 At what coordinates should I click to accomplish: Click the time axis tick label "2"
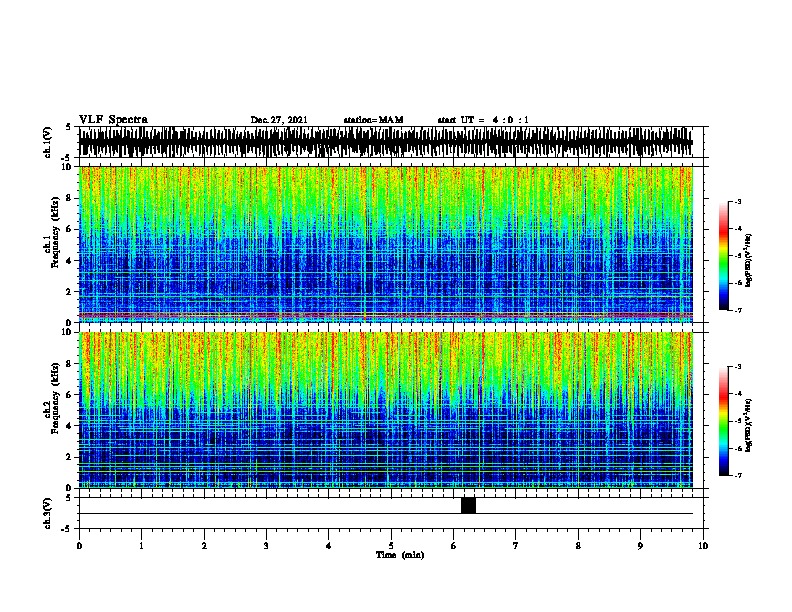coord(204,545)
